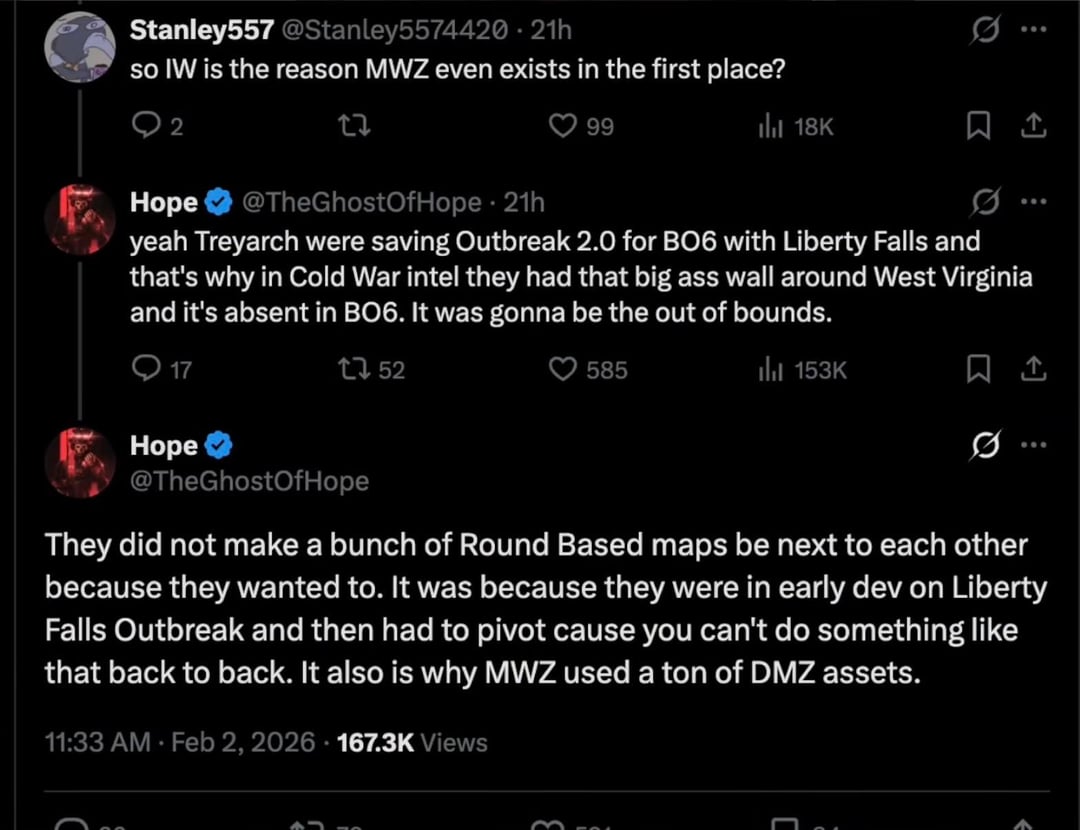Click Stanley557's profile avatar
This screenshot has width=1080, height=830.
point(81,47)
